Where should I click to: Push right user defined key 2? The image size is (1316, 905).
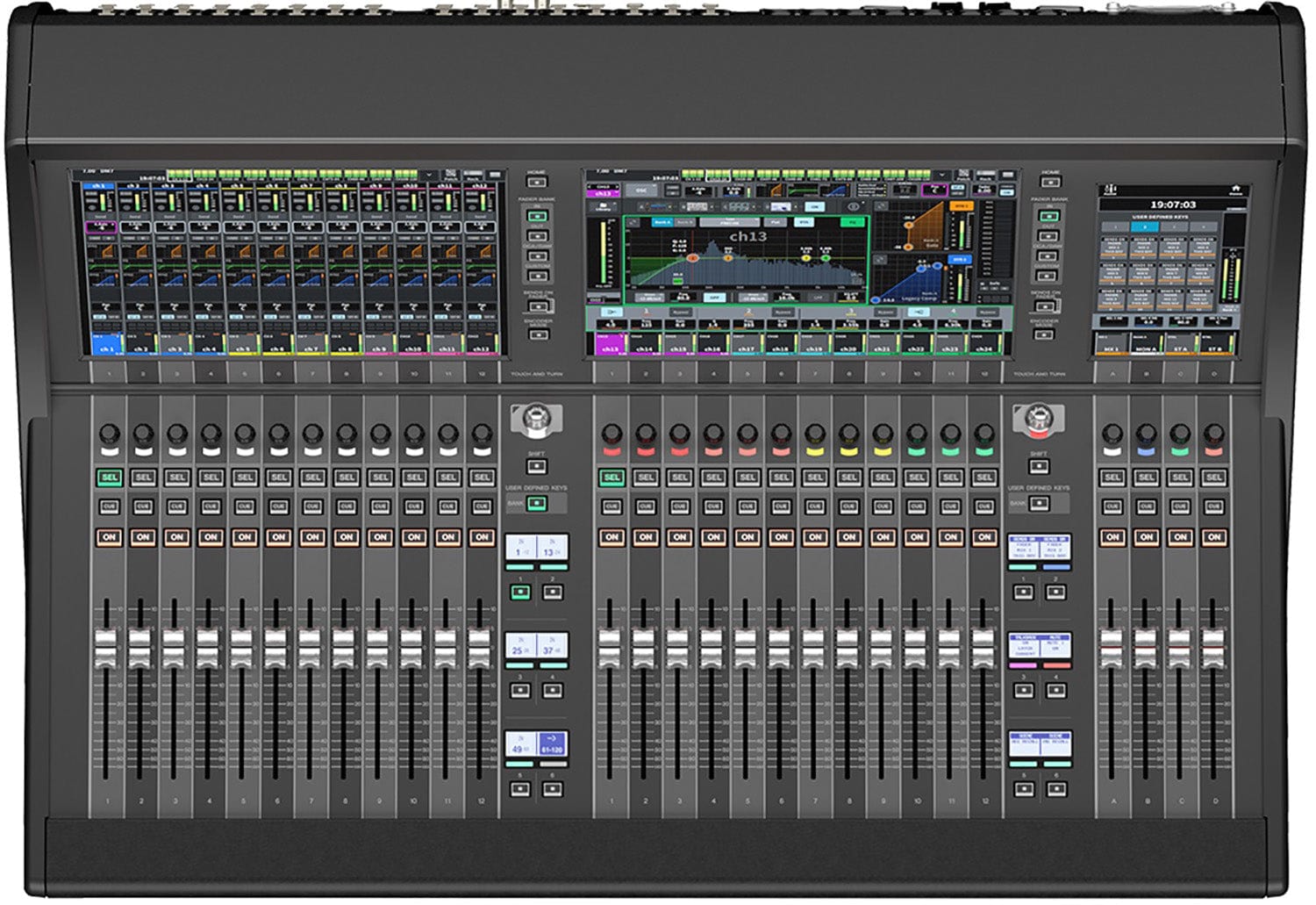tap(1055, 593)
